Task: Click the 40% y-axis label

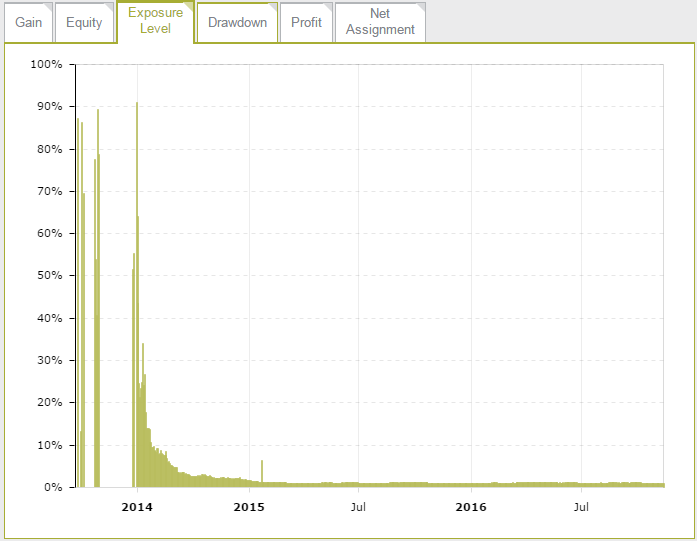Action: pyautogui.click(x=49, y=318)
